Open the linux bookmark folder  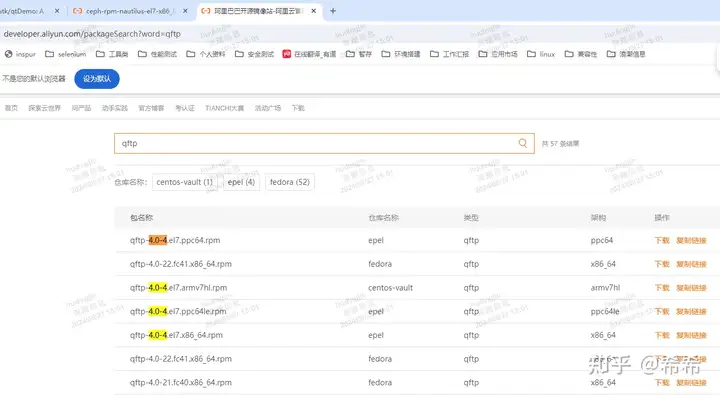coord(541,54)
